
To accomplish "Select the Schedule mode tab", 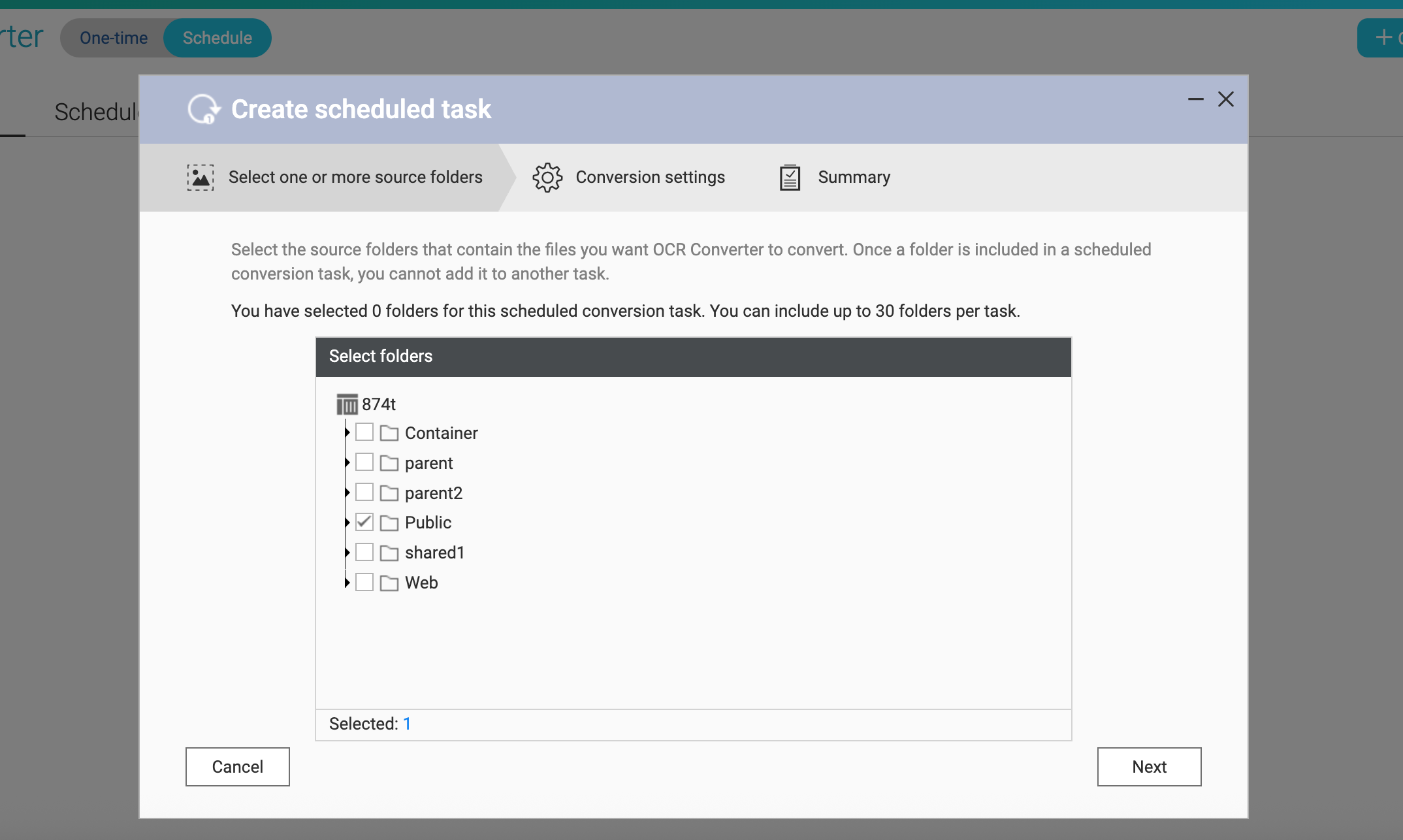I will point(218,38).
